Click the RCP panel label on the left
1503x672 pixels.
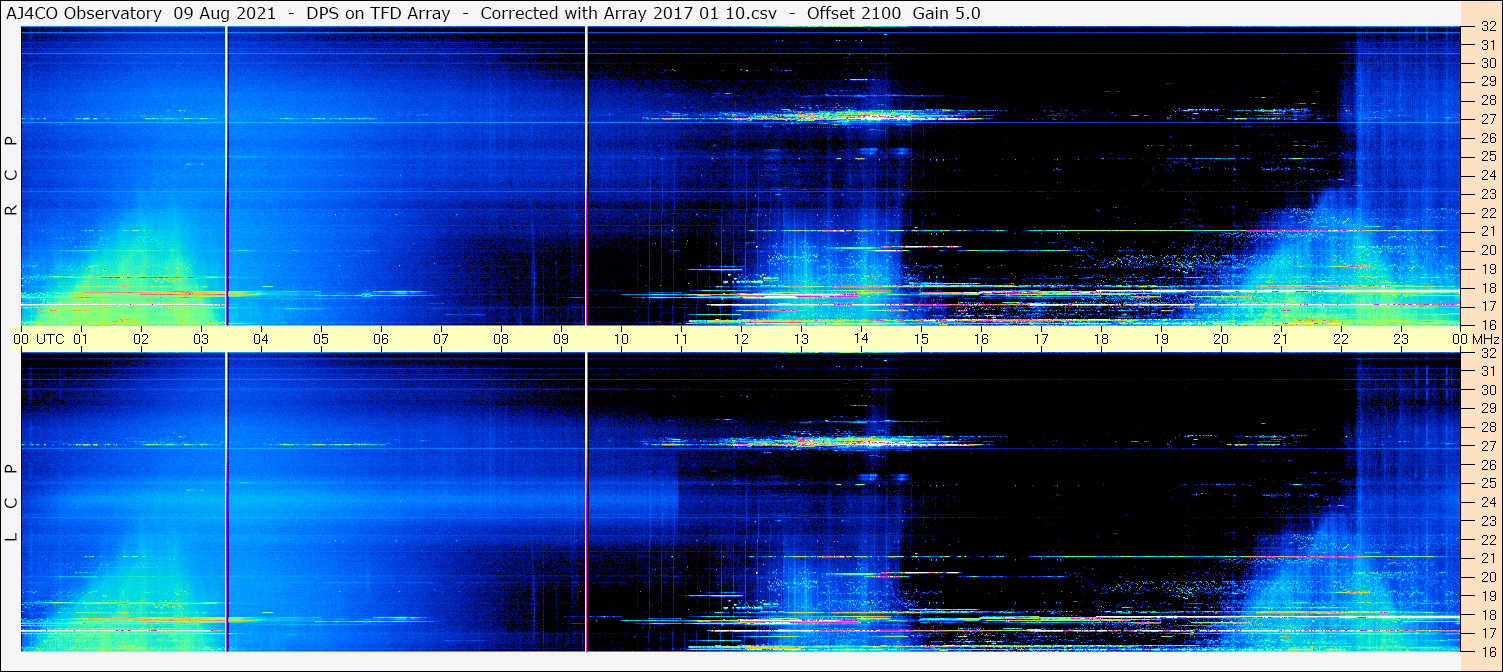pos(11,175)
